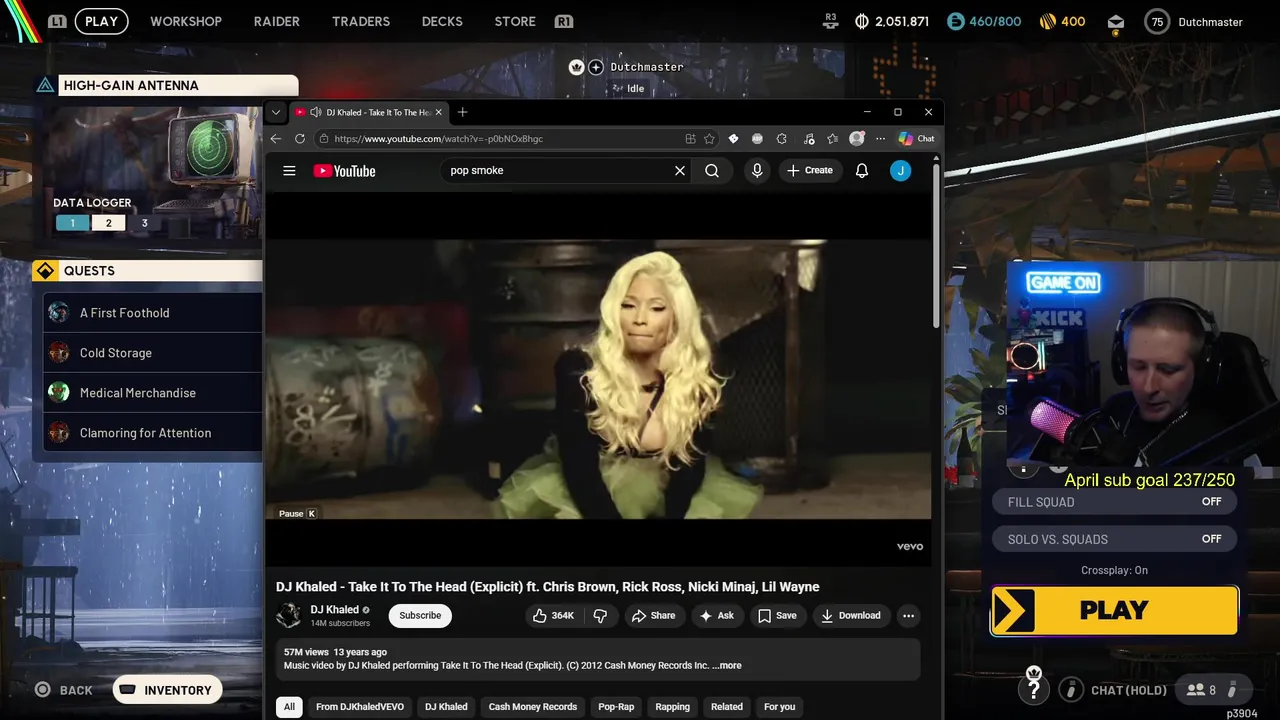Open the game mail/inbox icon
Screen dimensions: 1280x720
point(1116,22)
